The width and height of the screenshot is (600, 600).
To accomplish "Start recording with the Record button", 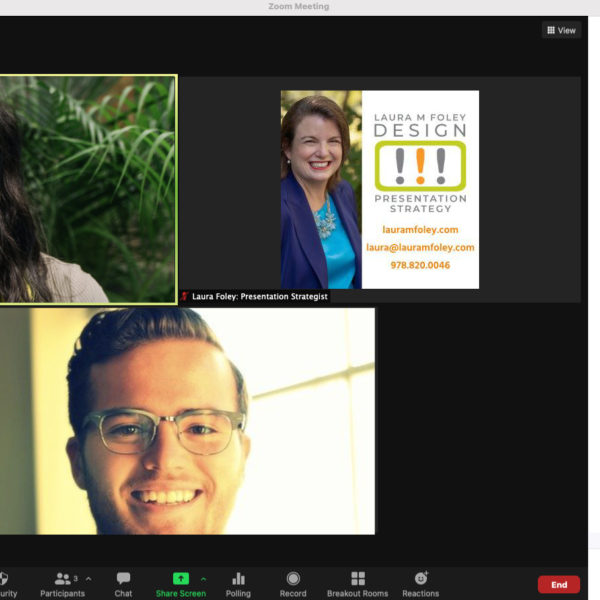I will pyautogui.click(x=293, y=584).
